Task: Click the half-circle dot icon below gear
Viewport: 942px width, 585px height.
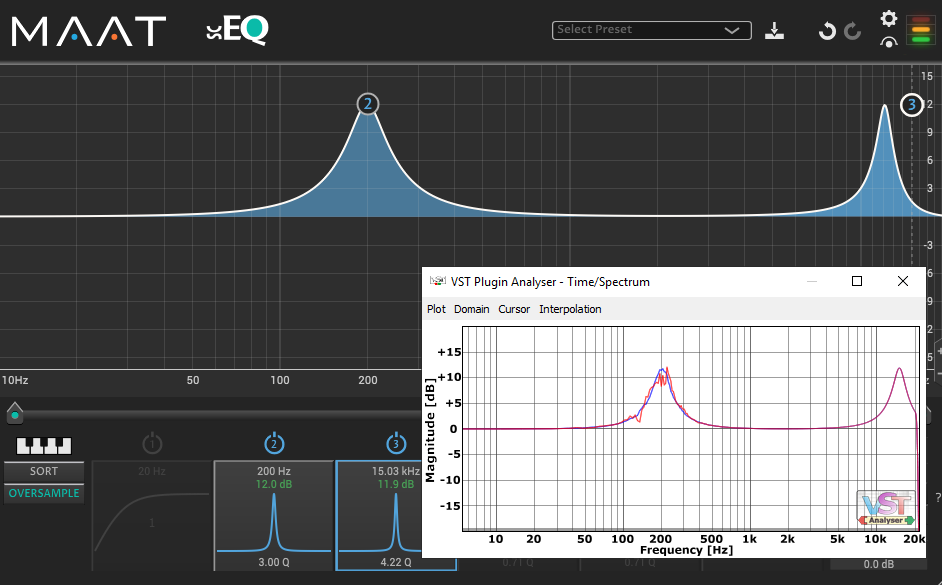Action: [x=888, y=43]
